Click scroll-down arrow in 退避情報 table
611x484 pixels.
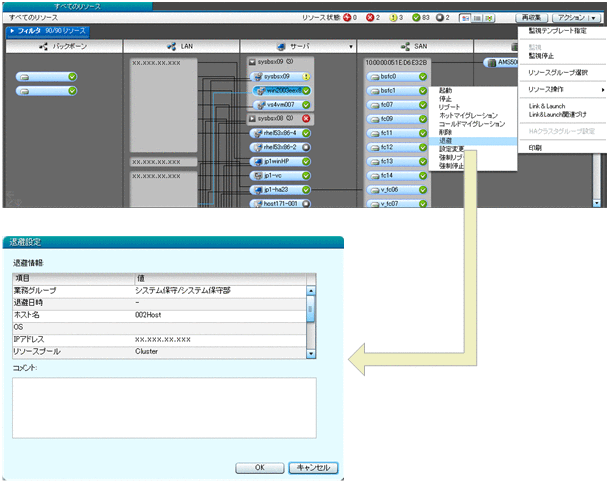(x=310, y=352)
